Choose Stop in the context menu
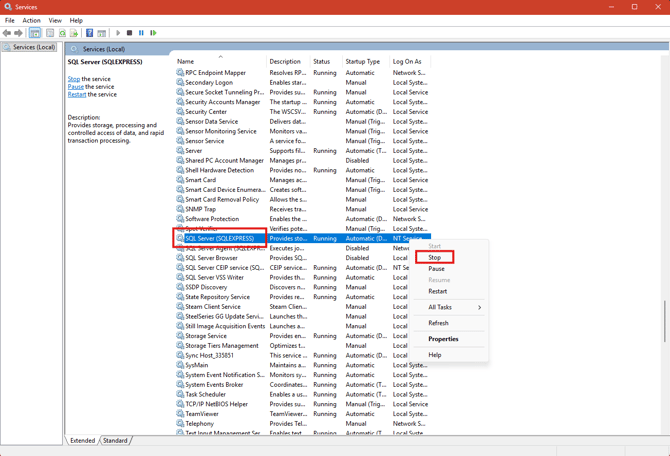 pyautogui.click(x=435, y=258)
